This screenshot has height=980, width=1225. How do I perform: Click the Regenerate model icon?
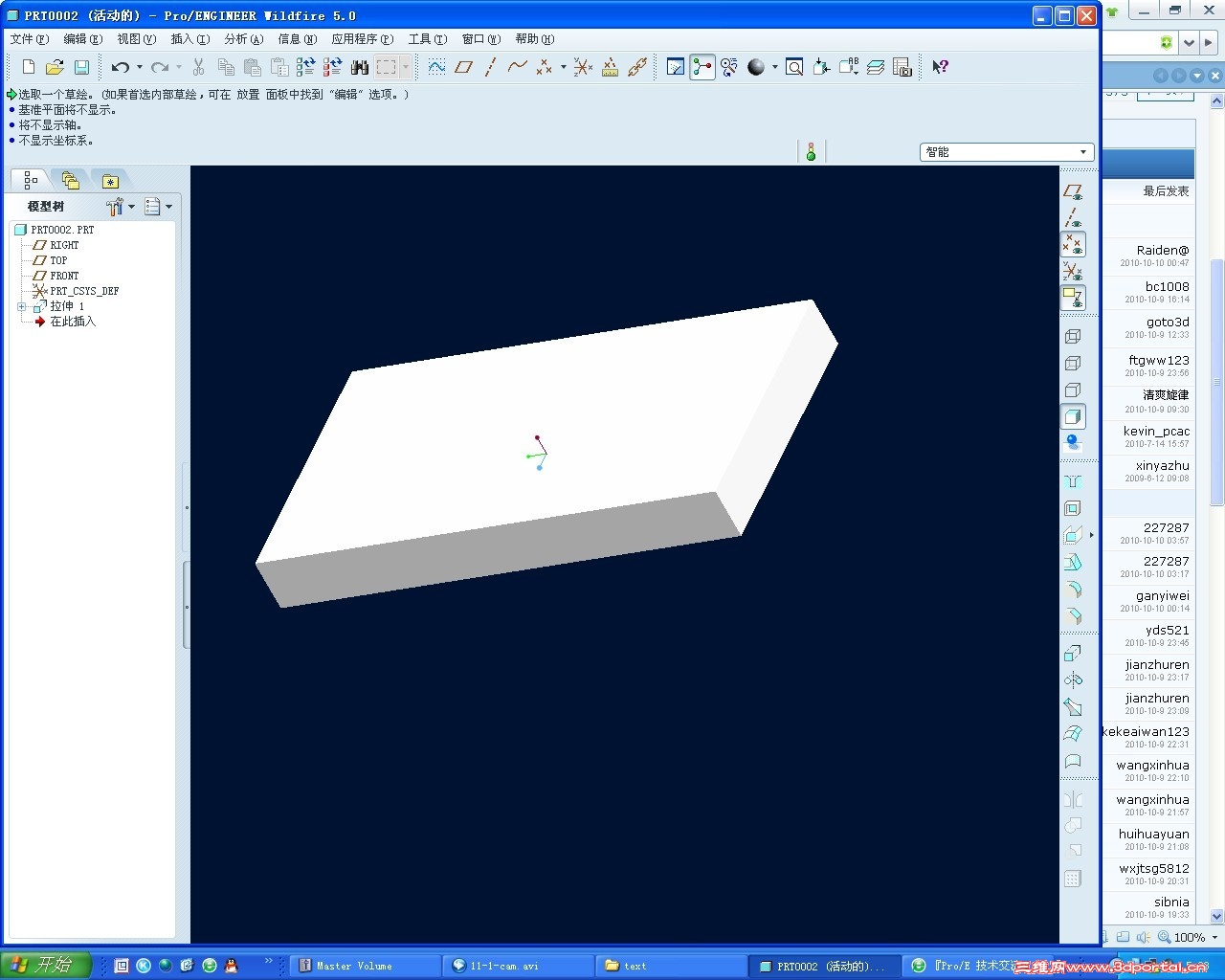coord(306,67)
